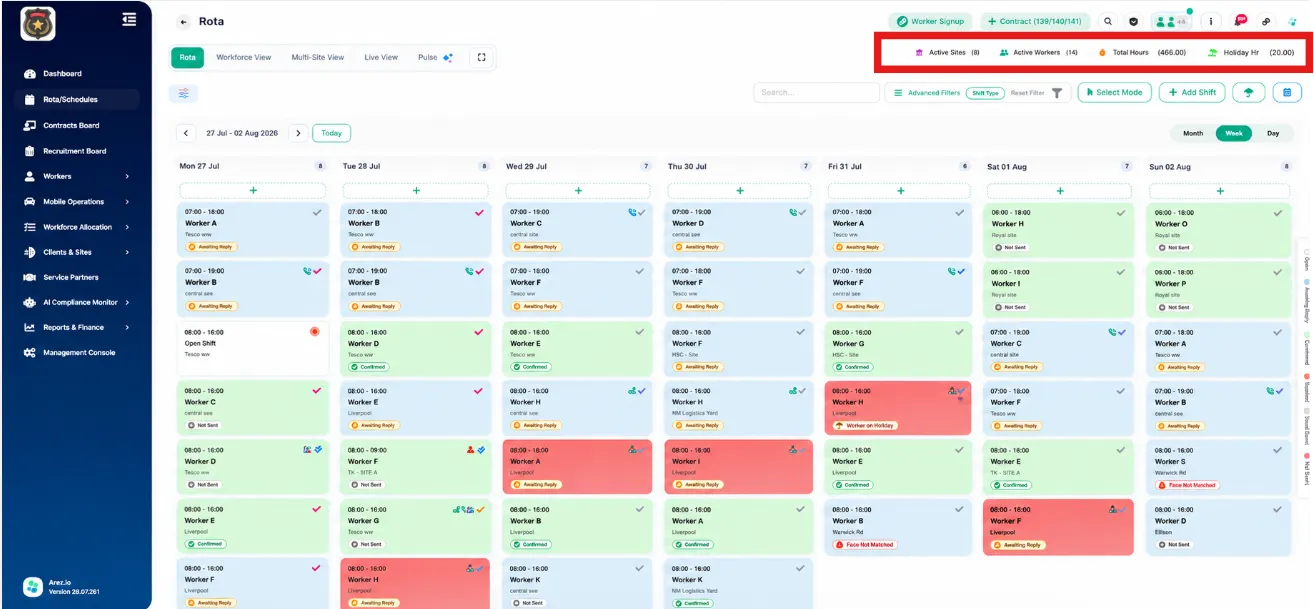Click the holiday umbrella icon button

coord(1248,92)
